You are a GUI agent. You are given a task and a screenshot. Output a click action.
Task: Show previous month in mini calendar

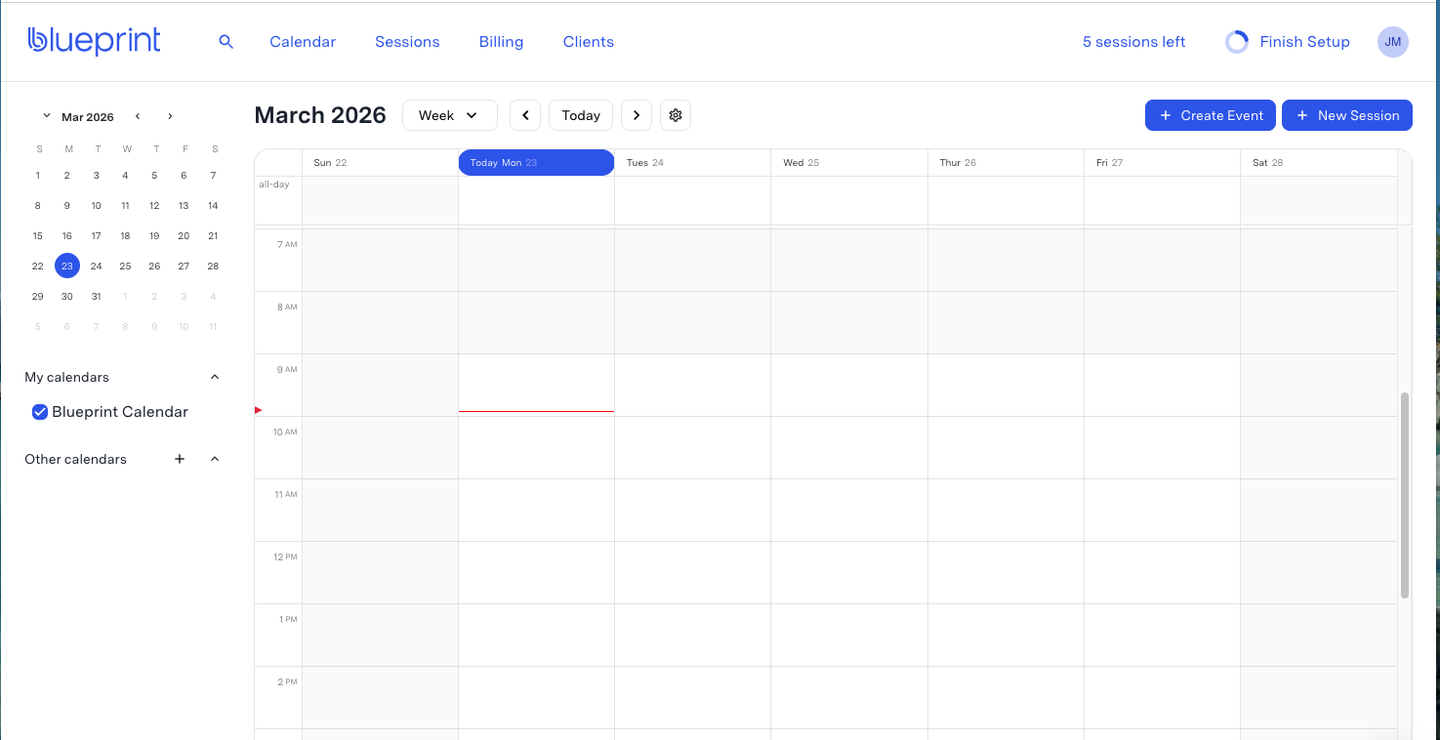pos(138,117)
